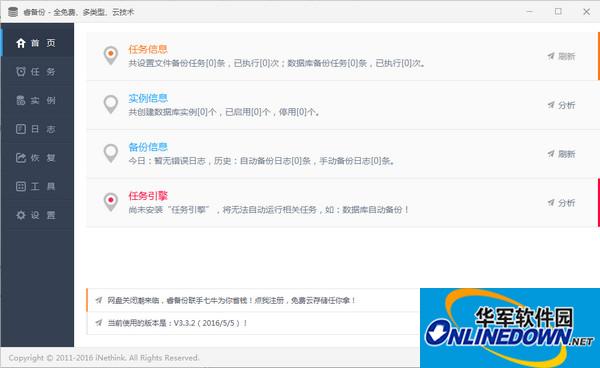Open the 任务 tasks sidebar item

pos(37,72)
